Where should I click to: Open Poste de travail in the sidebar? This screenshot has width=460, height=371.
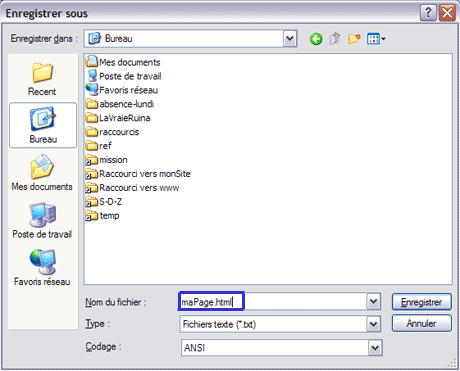(x=42, y=220)
